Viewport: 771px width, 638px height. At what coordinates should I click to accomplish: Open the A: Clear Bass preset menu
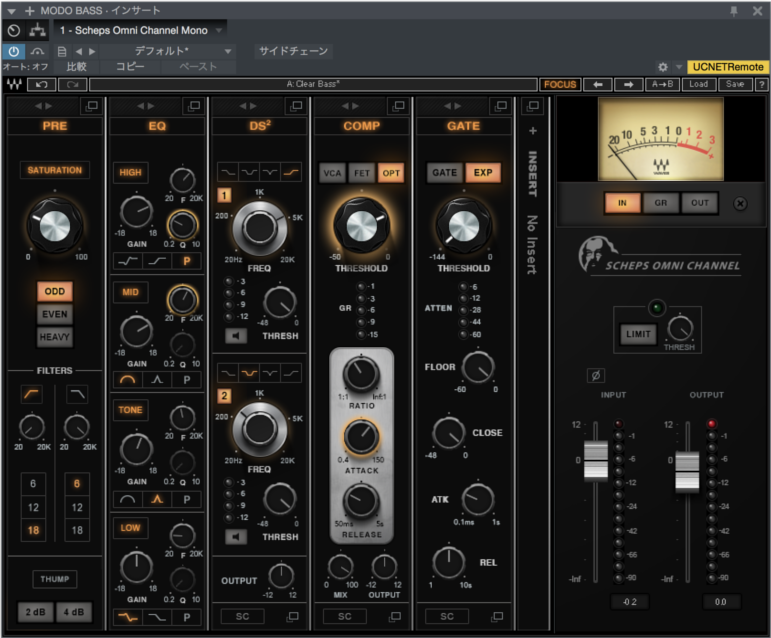[x=313, y=84]
